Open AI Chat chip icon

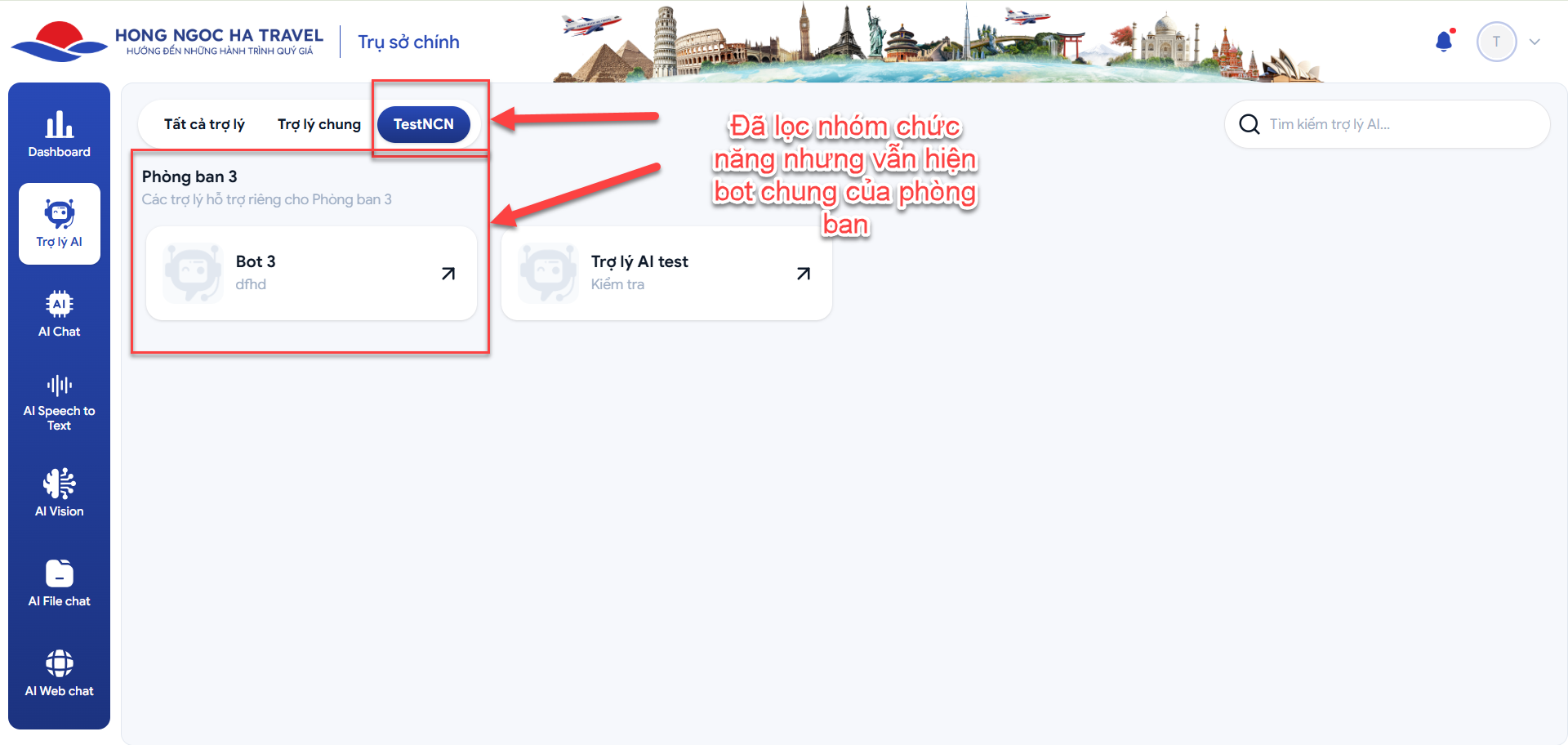point(59,304)
